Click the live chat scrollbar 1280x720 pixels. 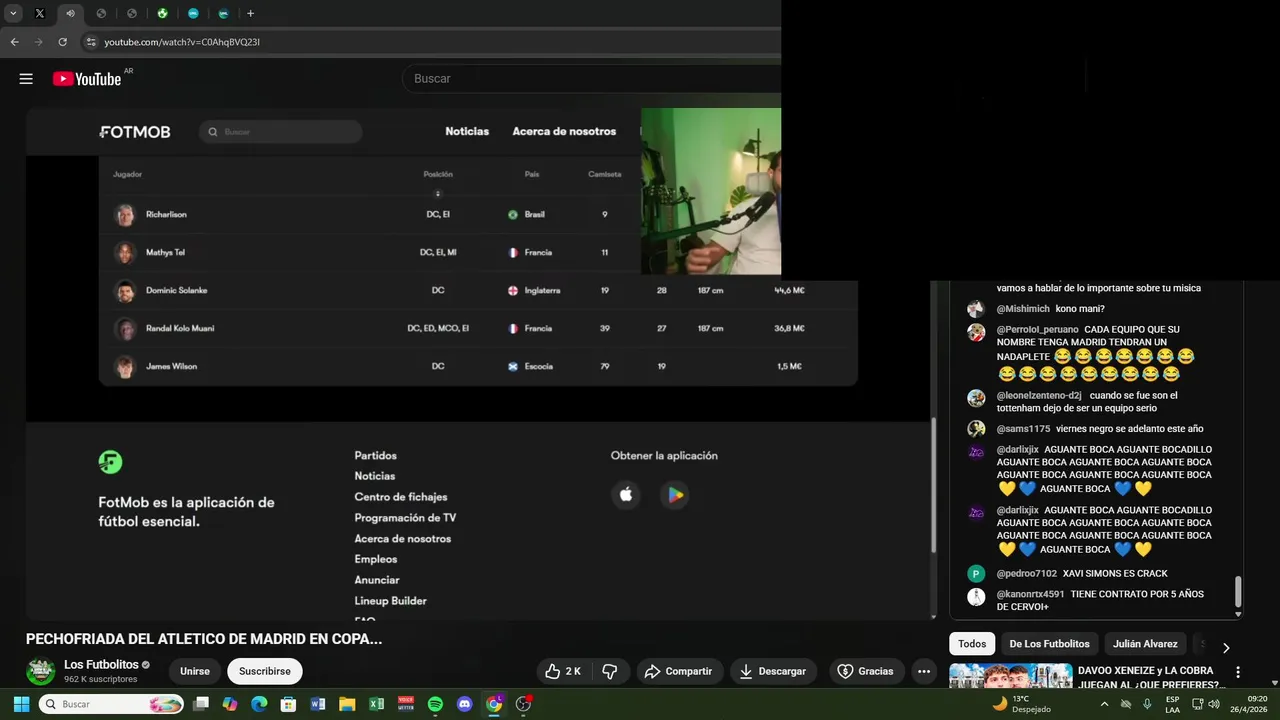[1238, 592]
